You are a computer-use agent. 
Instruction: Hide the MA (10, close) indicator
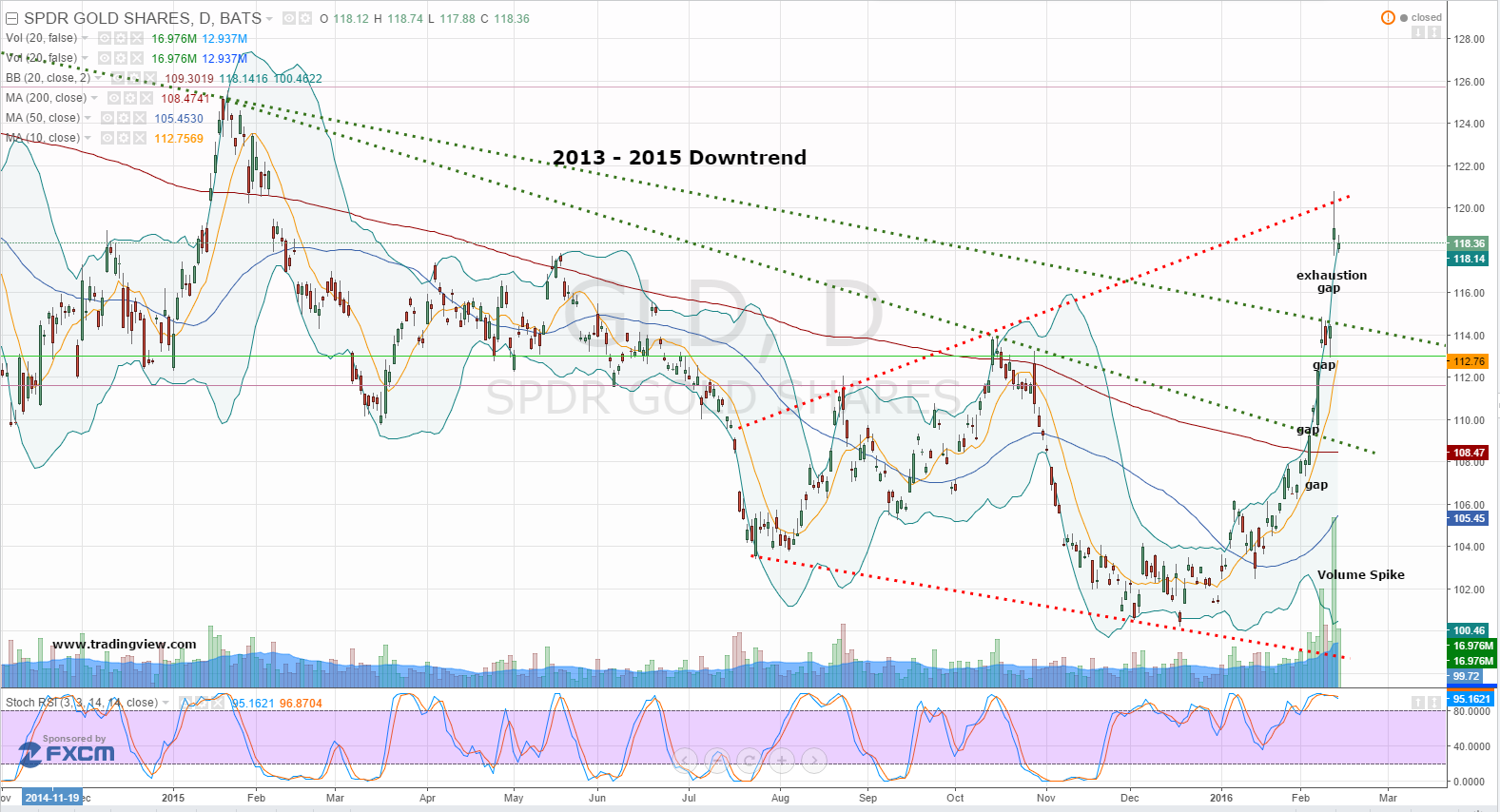coord(107,138)
